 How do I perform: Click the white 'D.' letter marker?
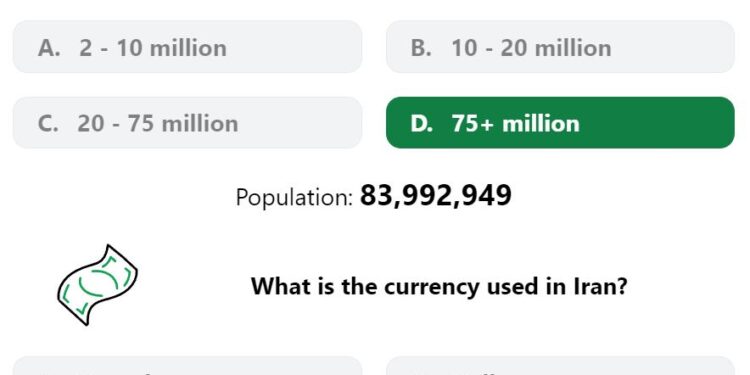tap(422, 123)
